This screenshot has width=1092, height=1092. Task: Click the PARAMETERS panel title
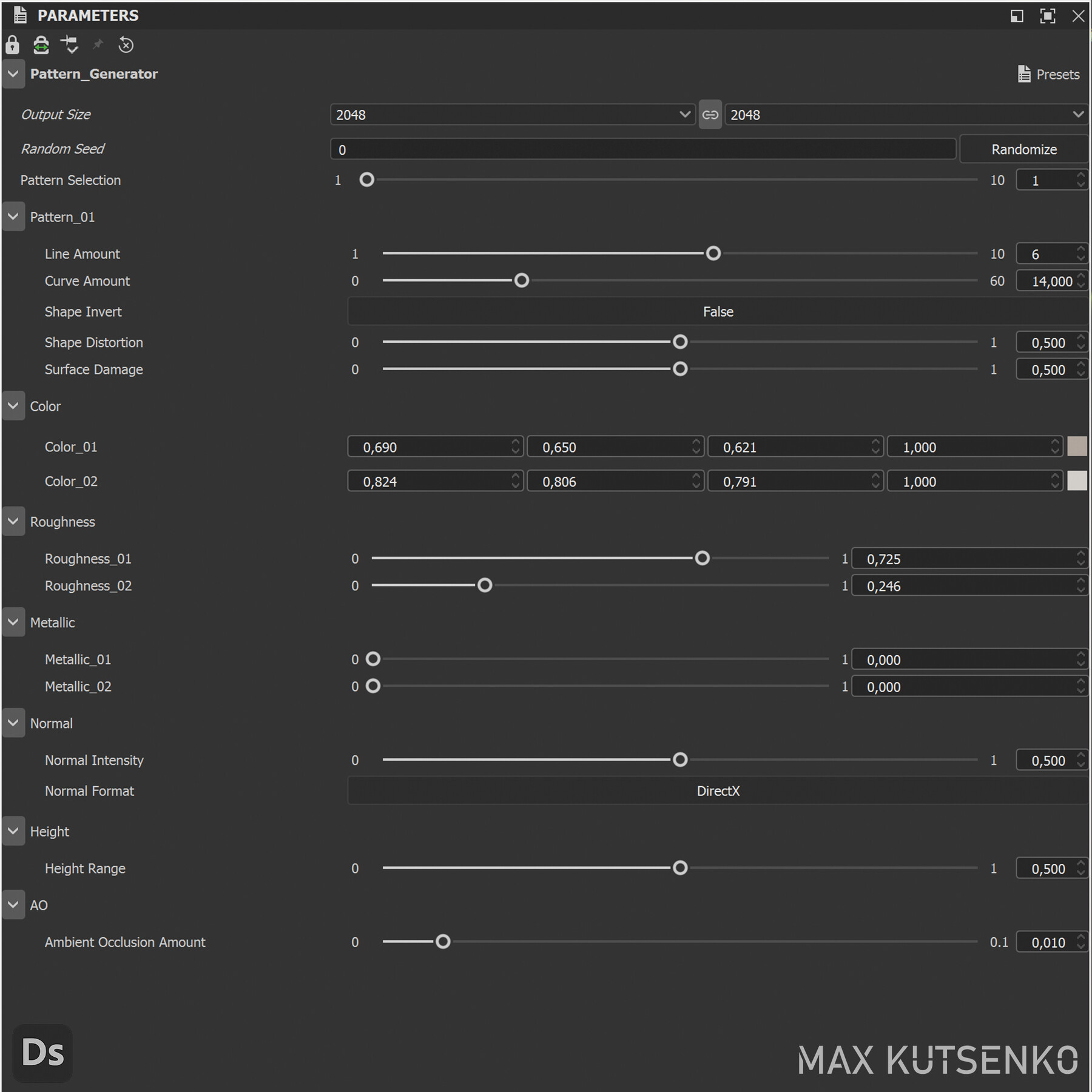89,15
